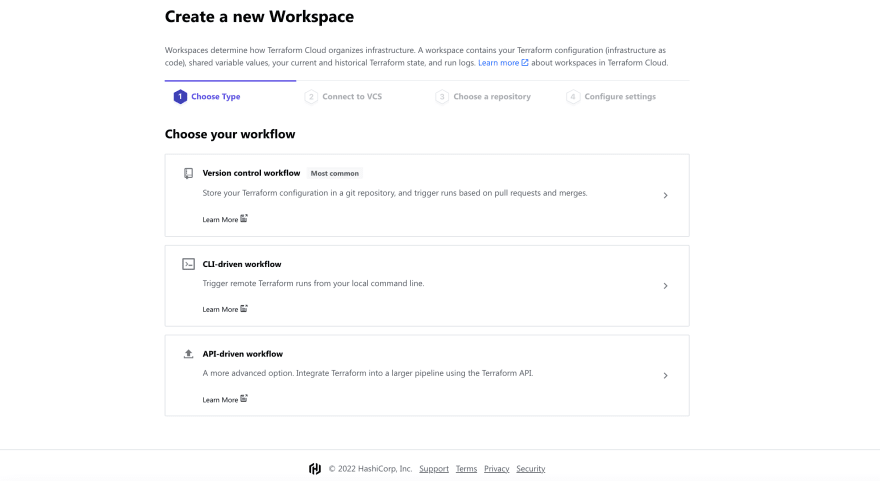
Task: Click the API-driven workflow upload icon
Action: coord(189,354)
